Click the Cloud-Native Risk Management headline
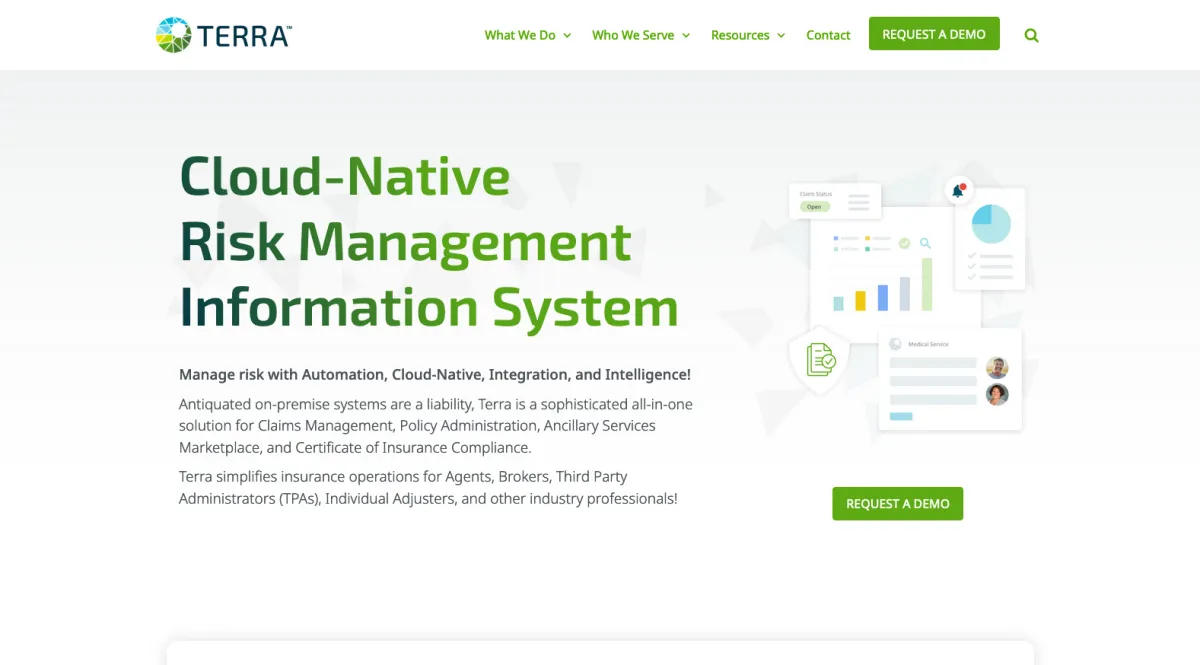The height and width of the screenshot is (665, 1200). (429, 241)
